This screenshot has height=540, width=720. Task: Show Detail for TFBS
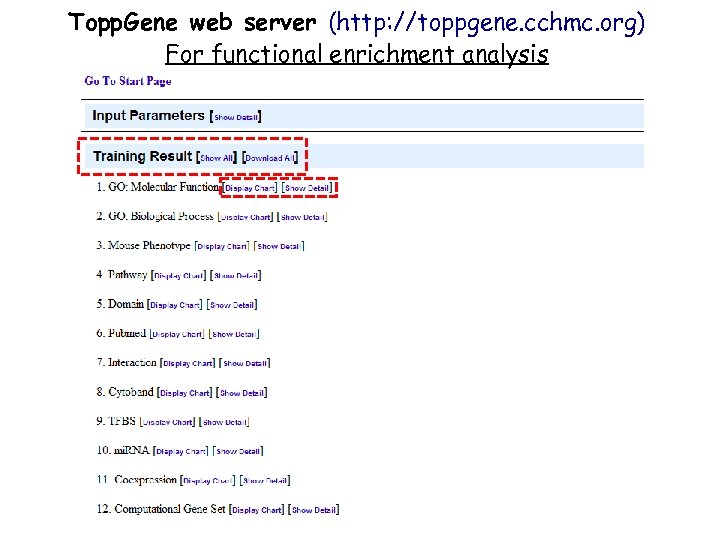click(x=225, y=422)
